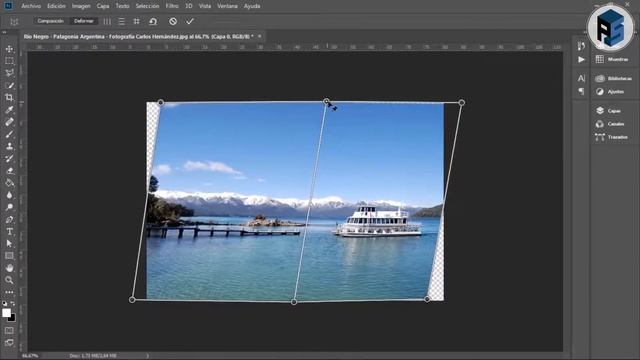
Task: Click the zoom percentage field in status bar
Action: point(30,356)
